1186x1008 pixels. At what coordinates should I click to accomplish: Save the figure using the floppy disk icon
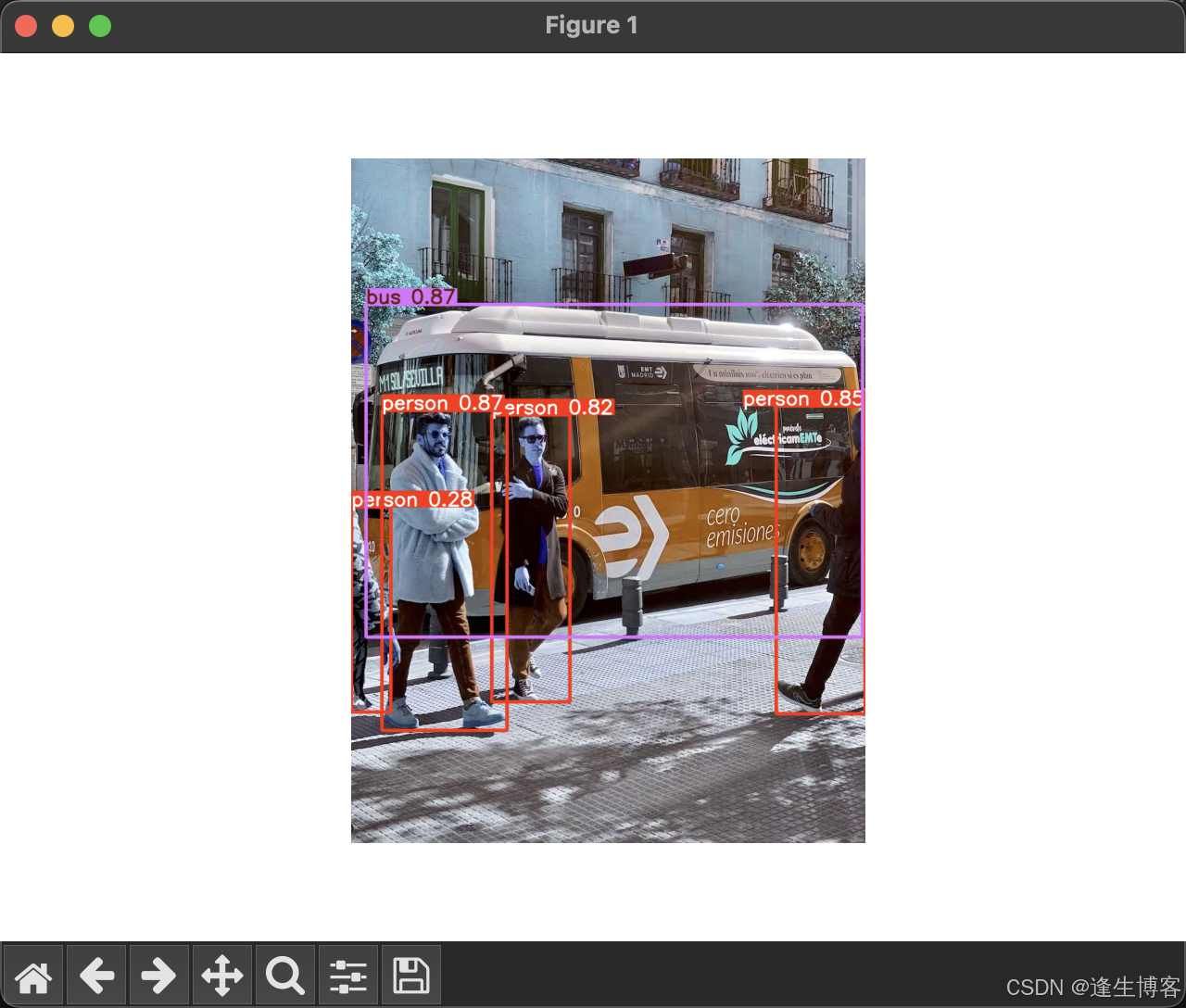411,976
